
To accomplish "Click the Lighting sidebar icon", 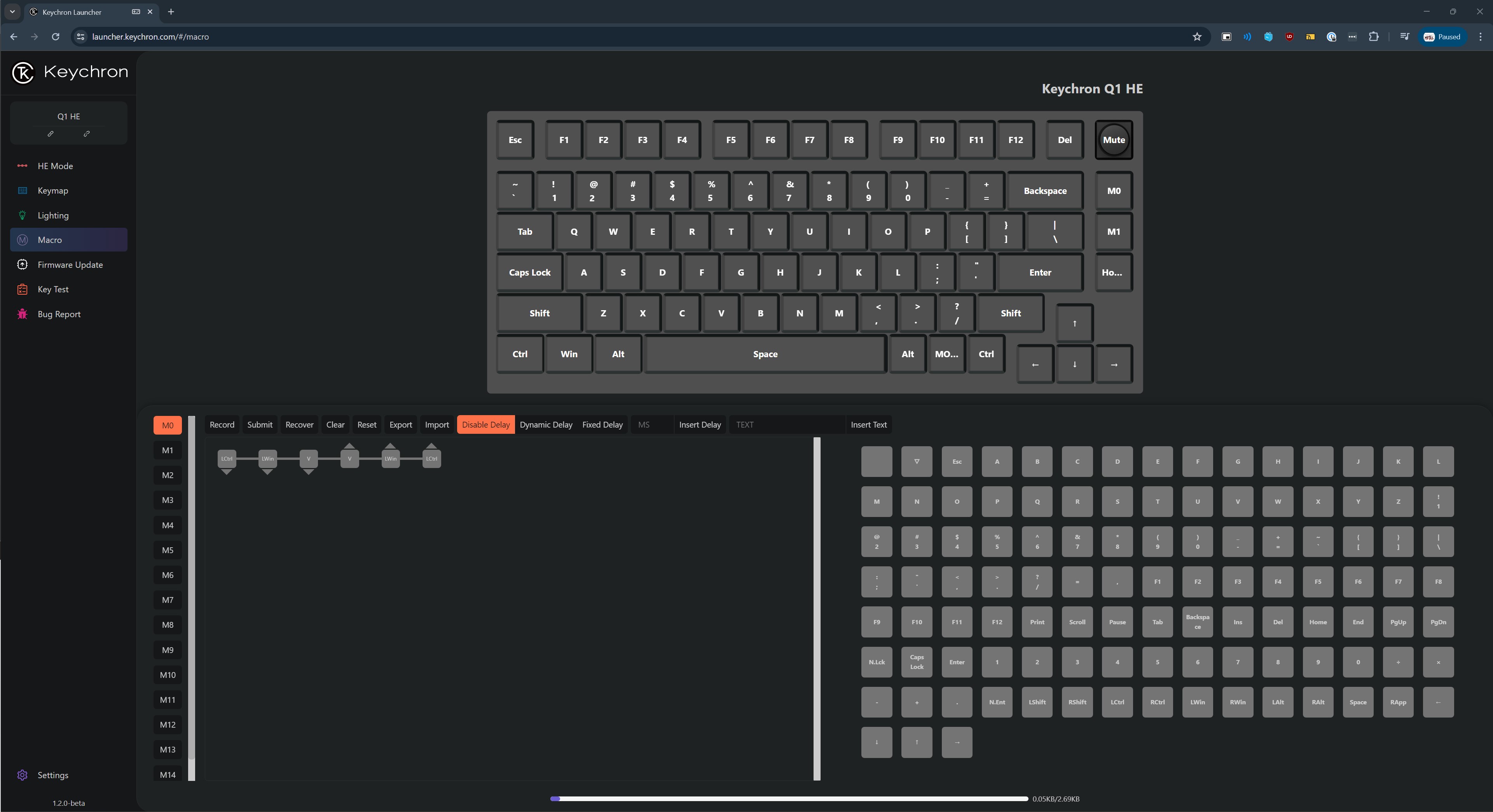I will coord(22,214).
